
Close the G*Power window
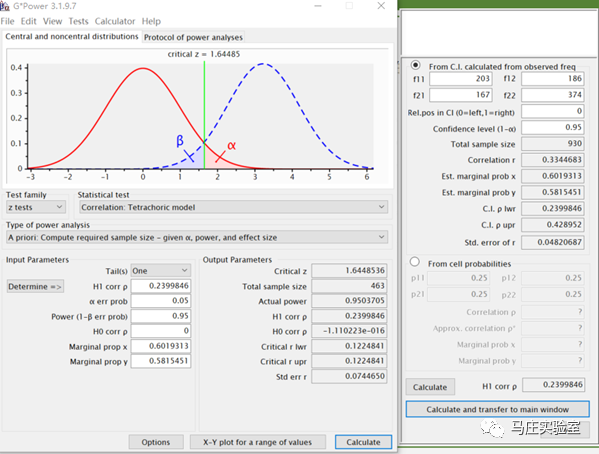click(381, 6)
